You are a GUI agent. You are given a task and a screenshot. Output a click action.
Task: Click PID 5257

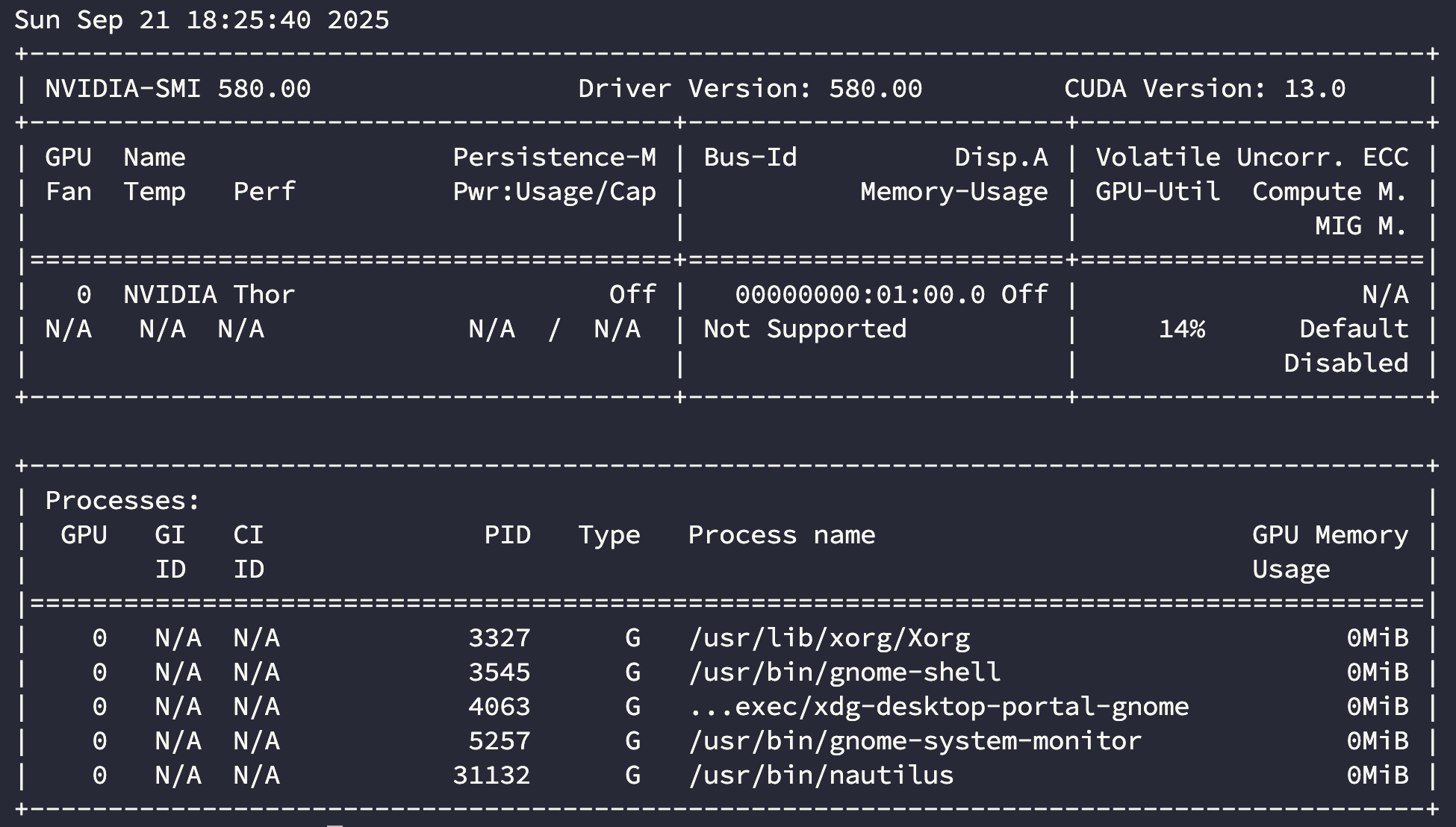pos(500,741)
